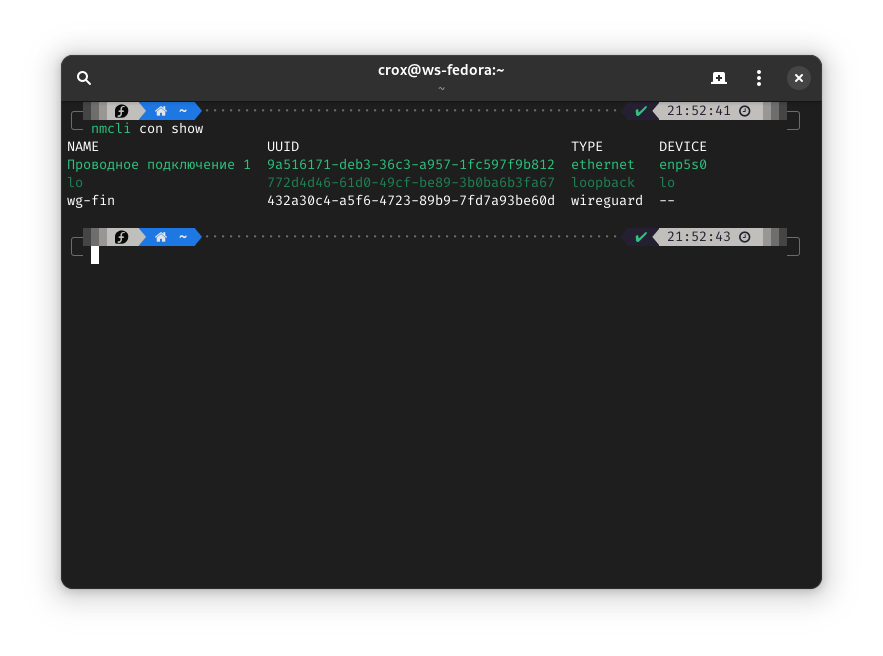Click the DEVICE column header

pos(683,147)
